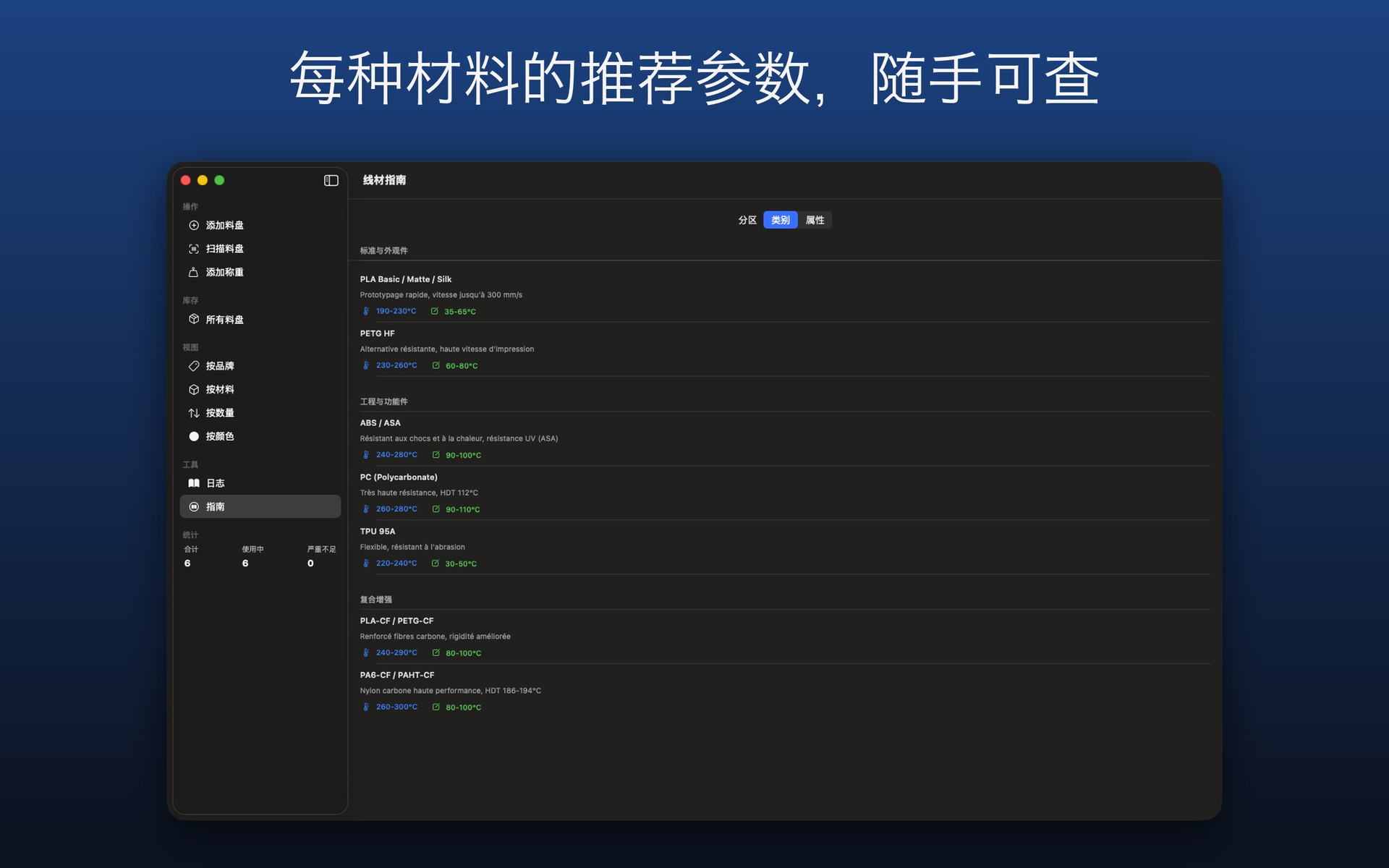This screenshot has height=868, width=1389.
Task: Click the tag icon for 按品牌
Action: pyautogui.click(x=194, y=366)
